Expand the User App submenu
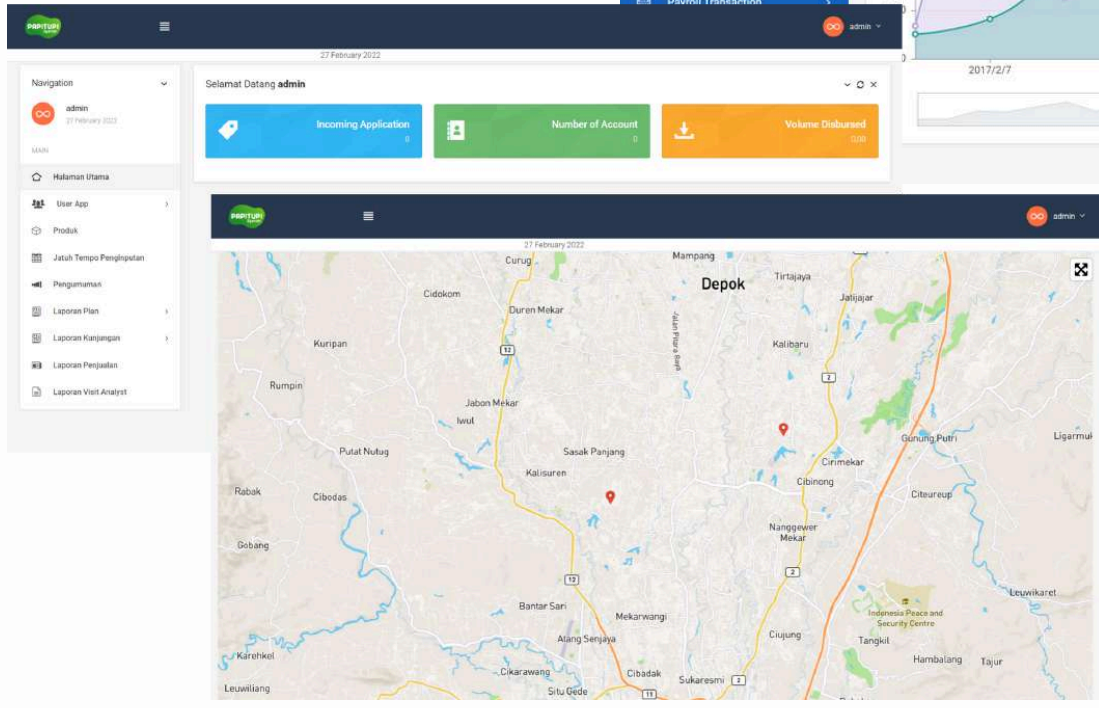1099x708 pixels. click(166, 204)
